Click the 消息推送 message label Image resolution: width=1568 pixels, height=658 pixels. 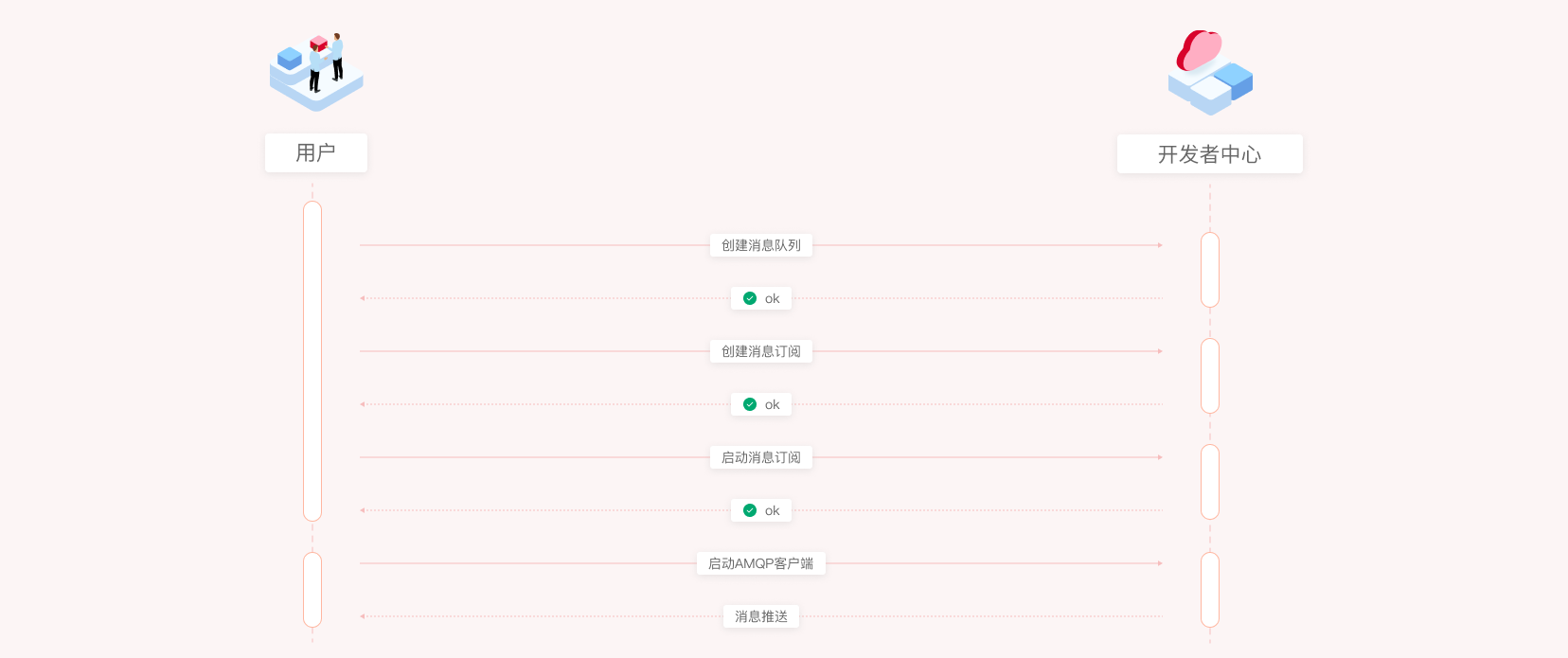(761, 616)
